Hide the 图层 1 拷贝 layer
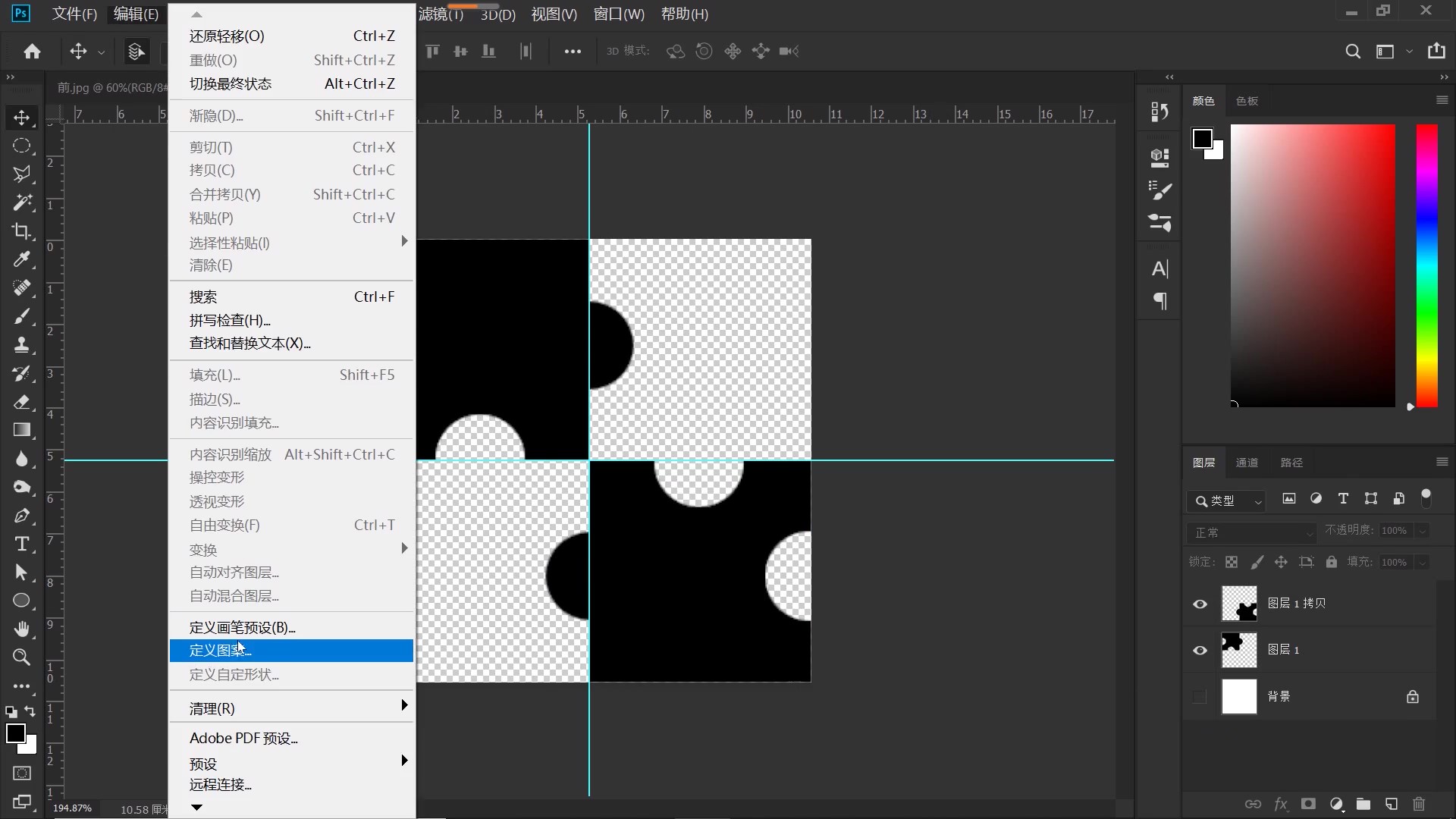This screenshot has width=1456, height=819. click(1200, 604)
